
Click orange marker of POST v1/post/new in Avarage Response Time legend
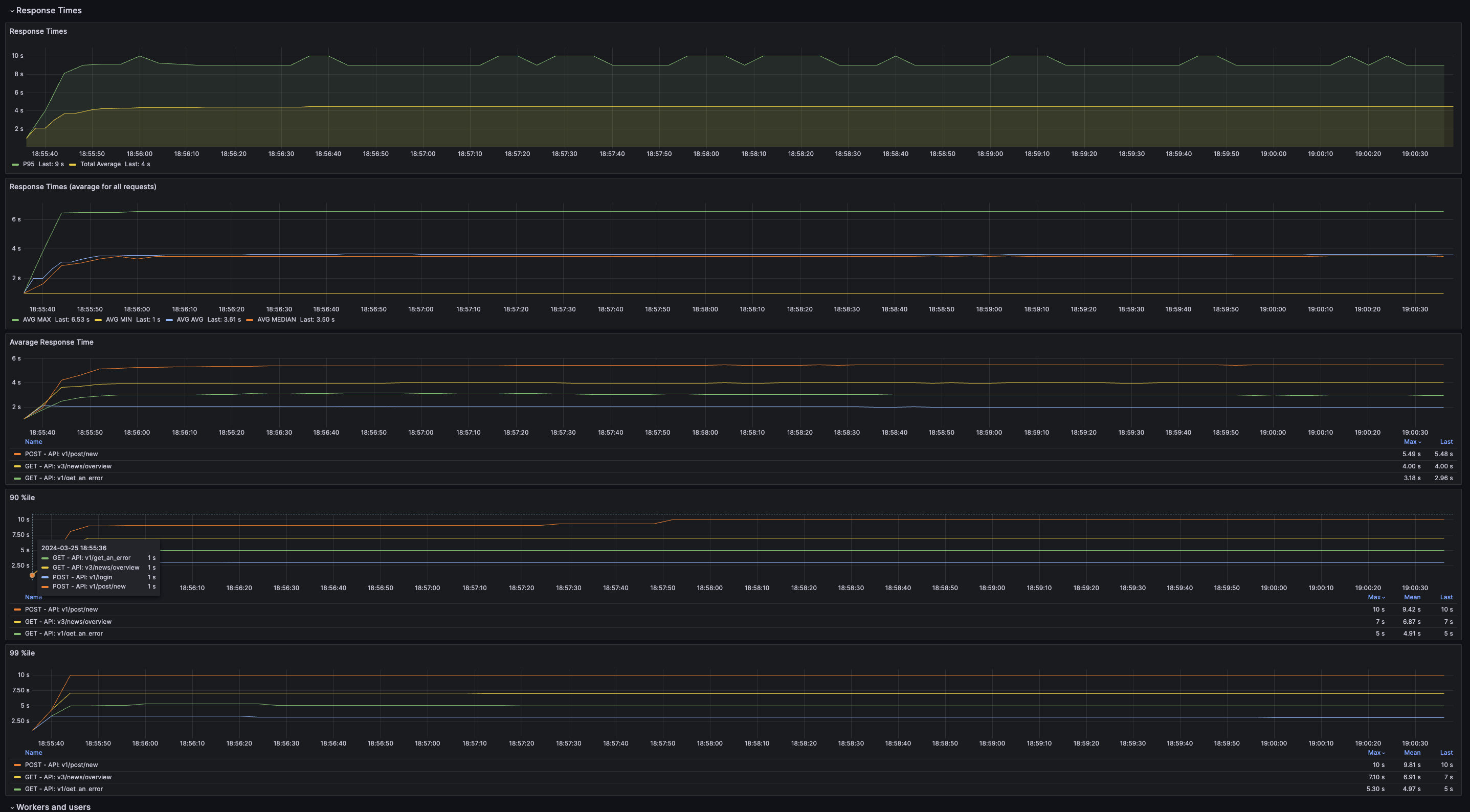coord(17,454)
